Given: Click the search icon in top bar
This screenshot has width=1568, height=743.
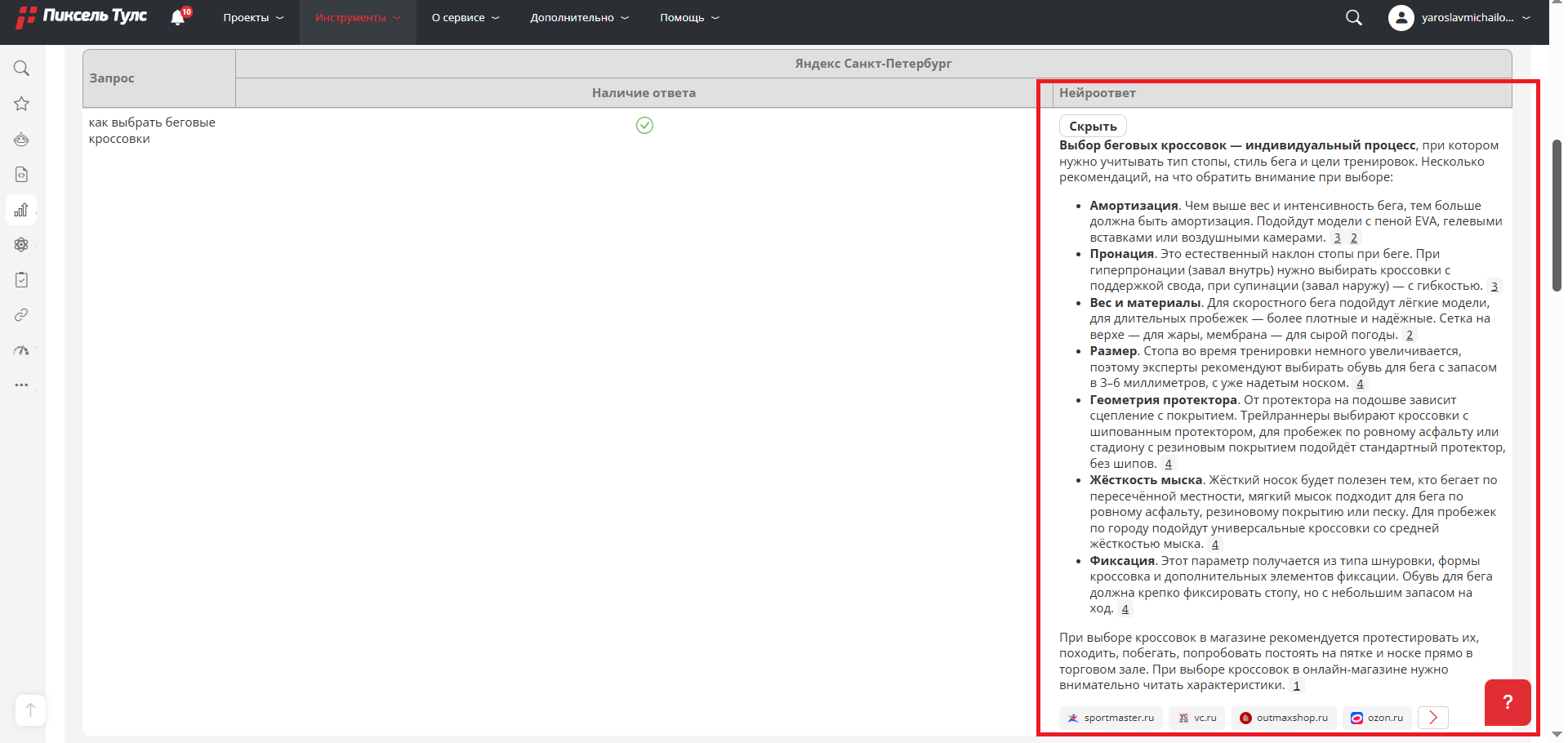Looking at the screenshot, I should tap(1353, 18).
